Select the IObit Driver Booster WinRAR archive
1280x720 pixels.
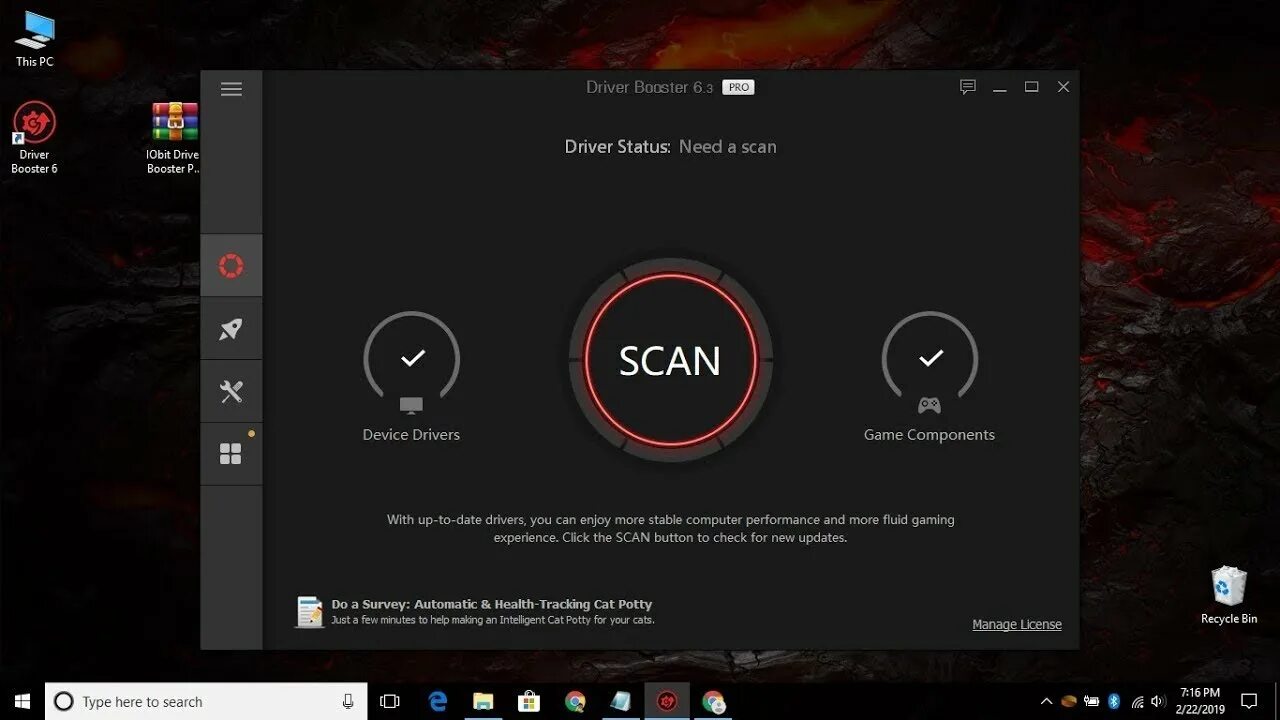[174, 138]
